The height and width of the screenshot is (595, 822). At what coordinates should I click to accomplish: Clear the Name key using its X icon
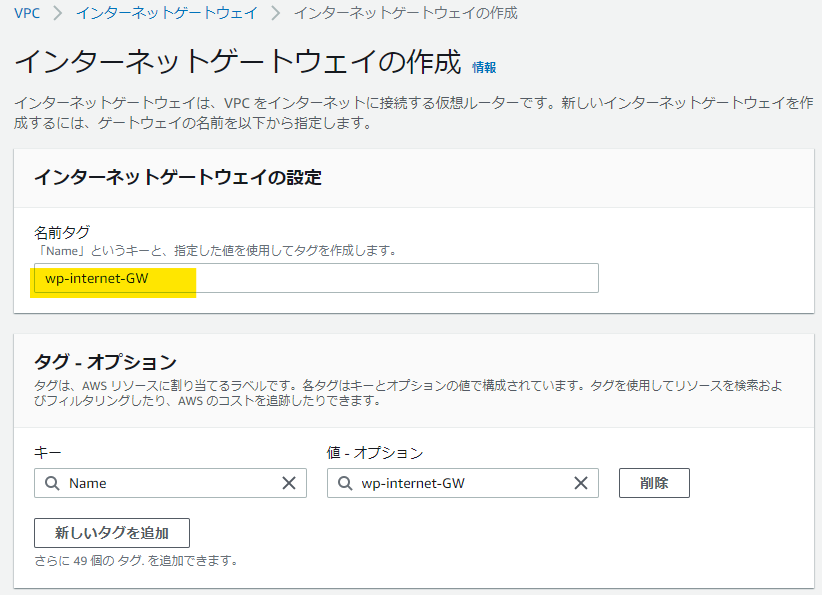pos(289,483)
